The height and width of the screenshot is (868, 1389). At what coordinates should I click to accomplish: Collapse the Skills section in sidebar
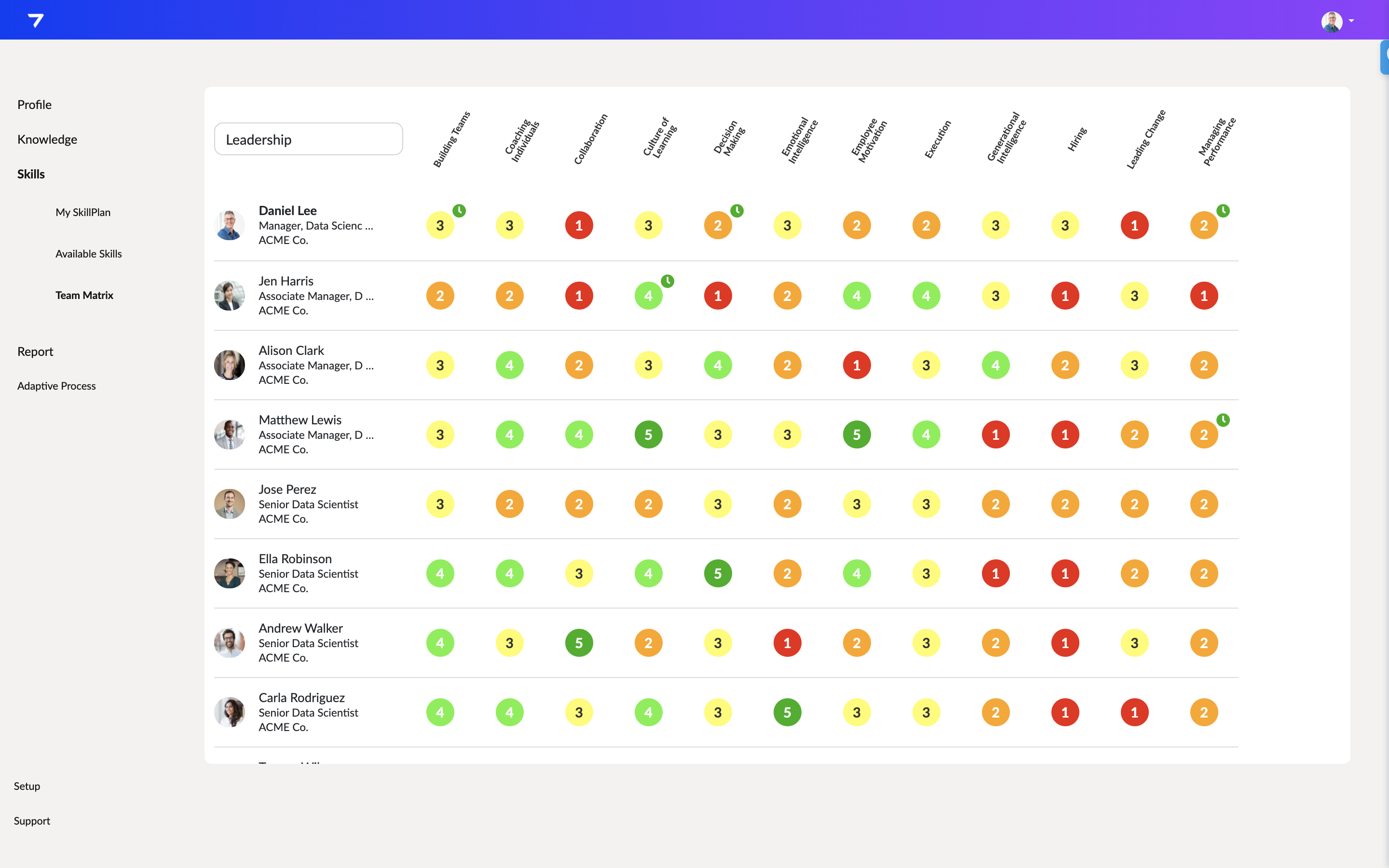coord(31,174)
